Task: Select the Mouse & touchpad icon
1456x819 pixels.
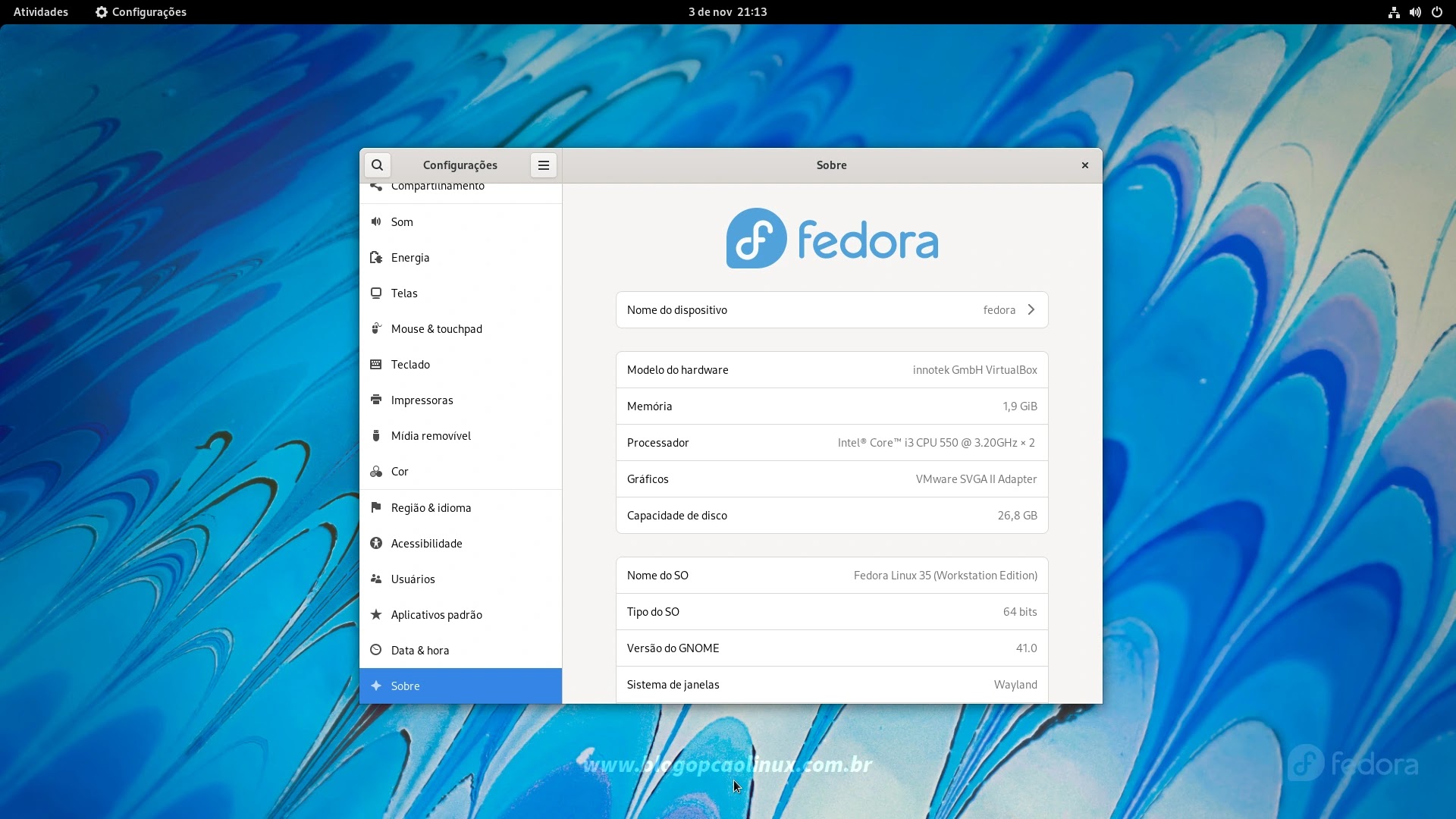Action: click(377, 328)
